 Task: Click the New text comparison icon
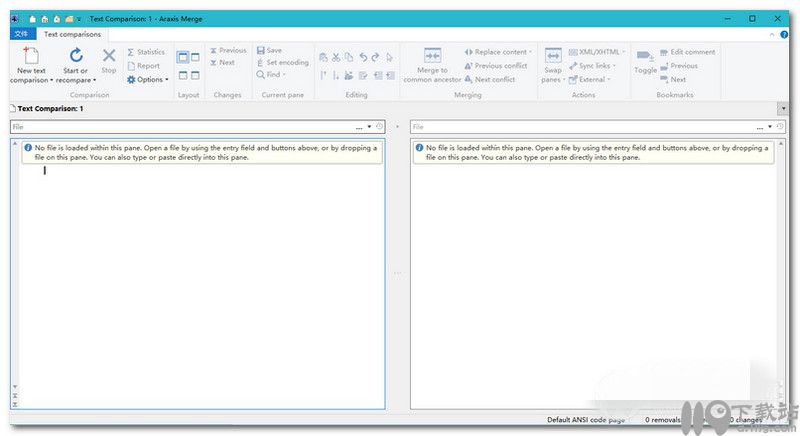coord(31,56)
